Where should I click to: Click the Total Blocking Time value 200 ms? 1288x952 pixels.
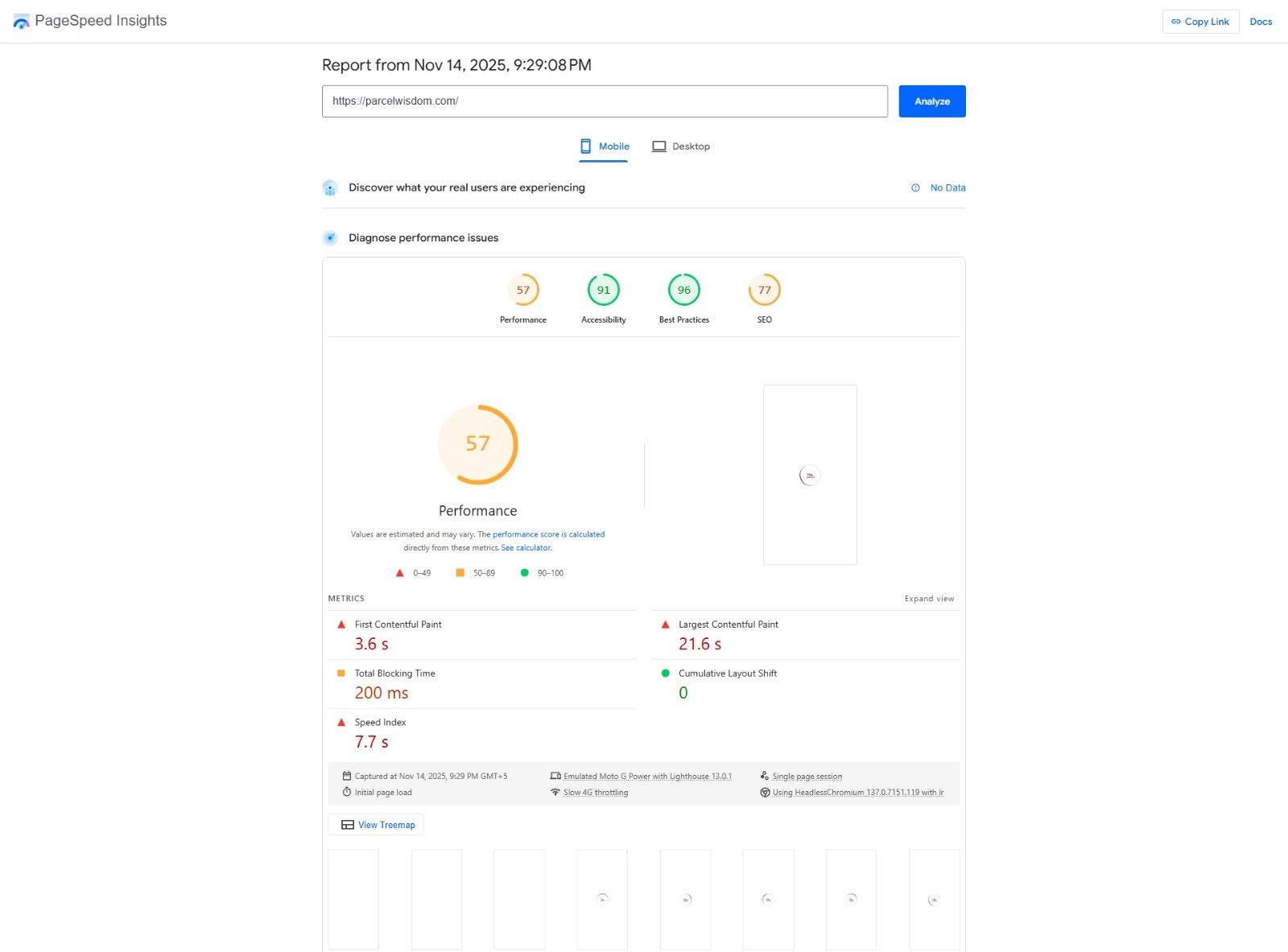pos(382,694)
